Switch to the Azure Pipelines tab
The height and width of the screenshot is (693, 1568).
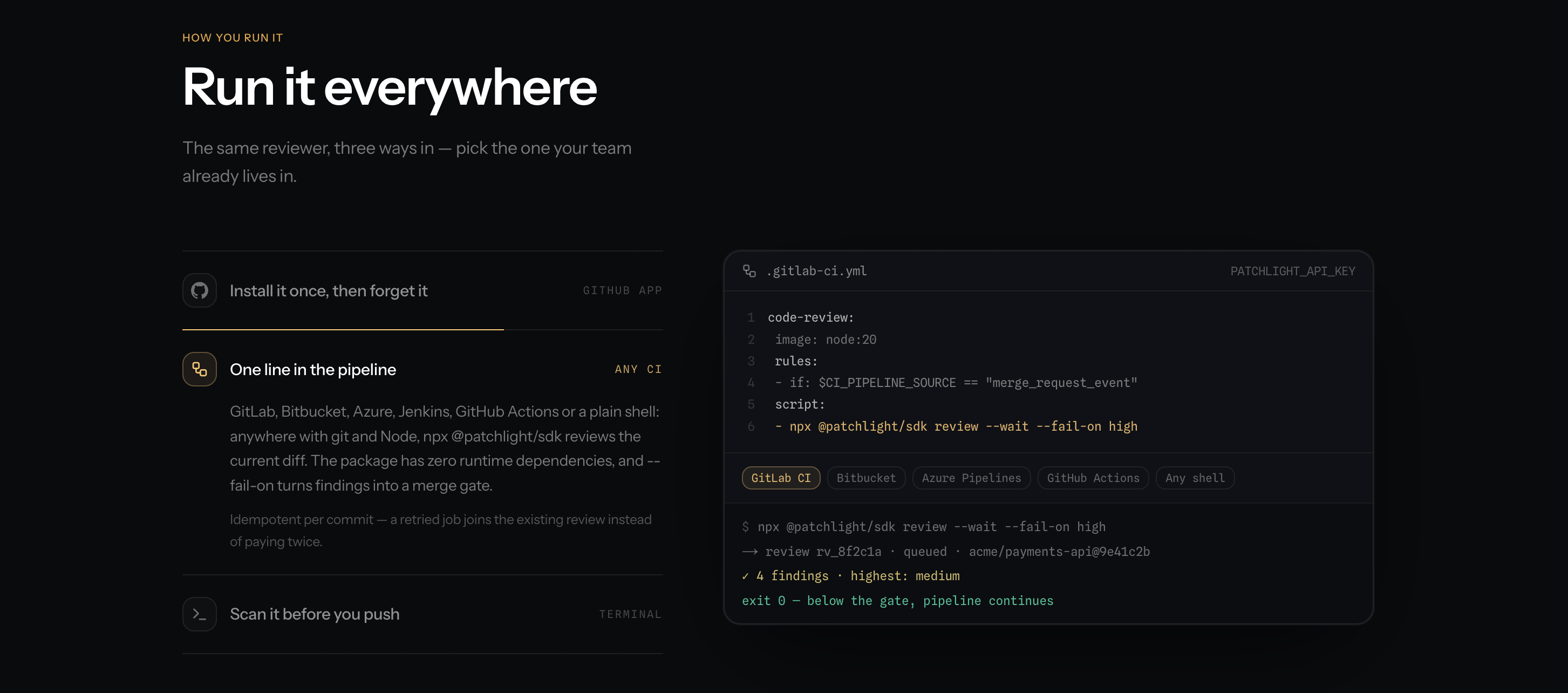tap(971, 478)
